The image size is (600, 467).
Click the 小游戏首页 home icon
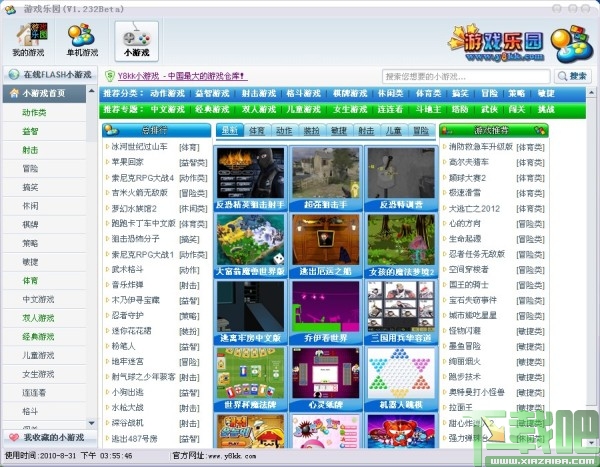point(14,93)
